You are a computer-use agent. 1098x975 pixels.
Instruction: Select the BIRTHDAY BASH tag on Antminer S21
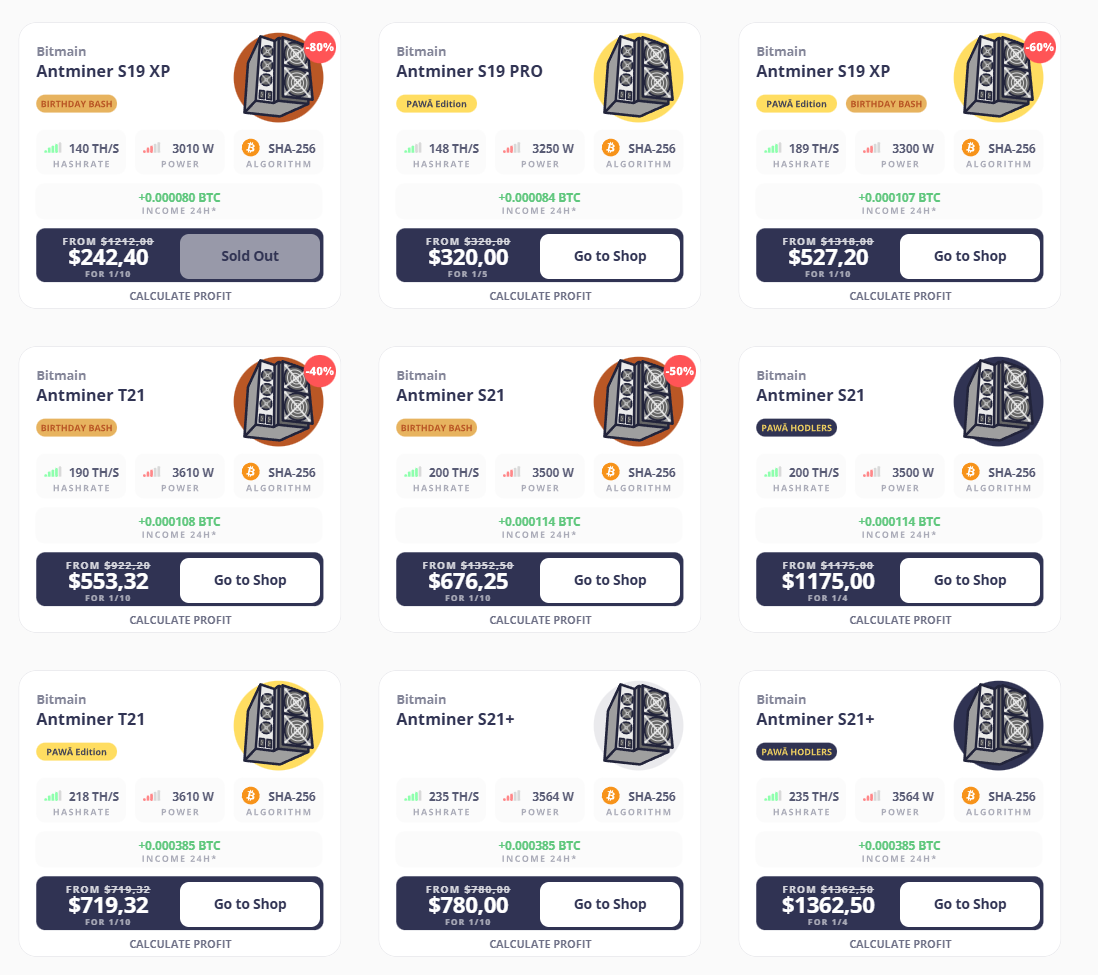pos(436,428)
